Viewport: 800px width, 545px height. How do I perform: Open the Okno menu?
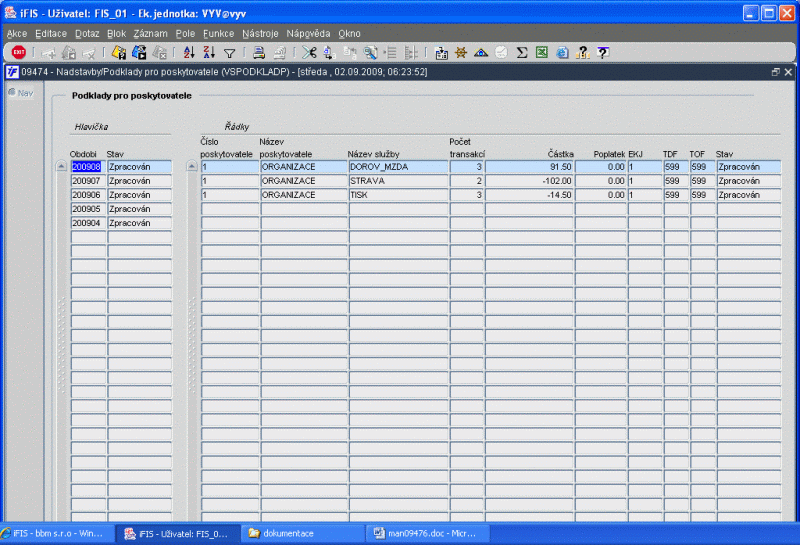point(349,34)
